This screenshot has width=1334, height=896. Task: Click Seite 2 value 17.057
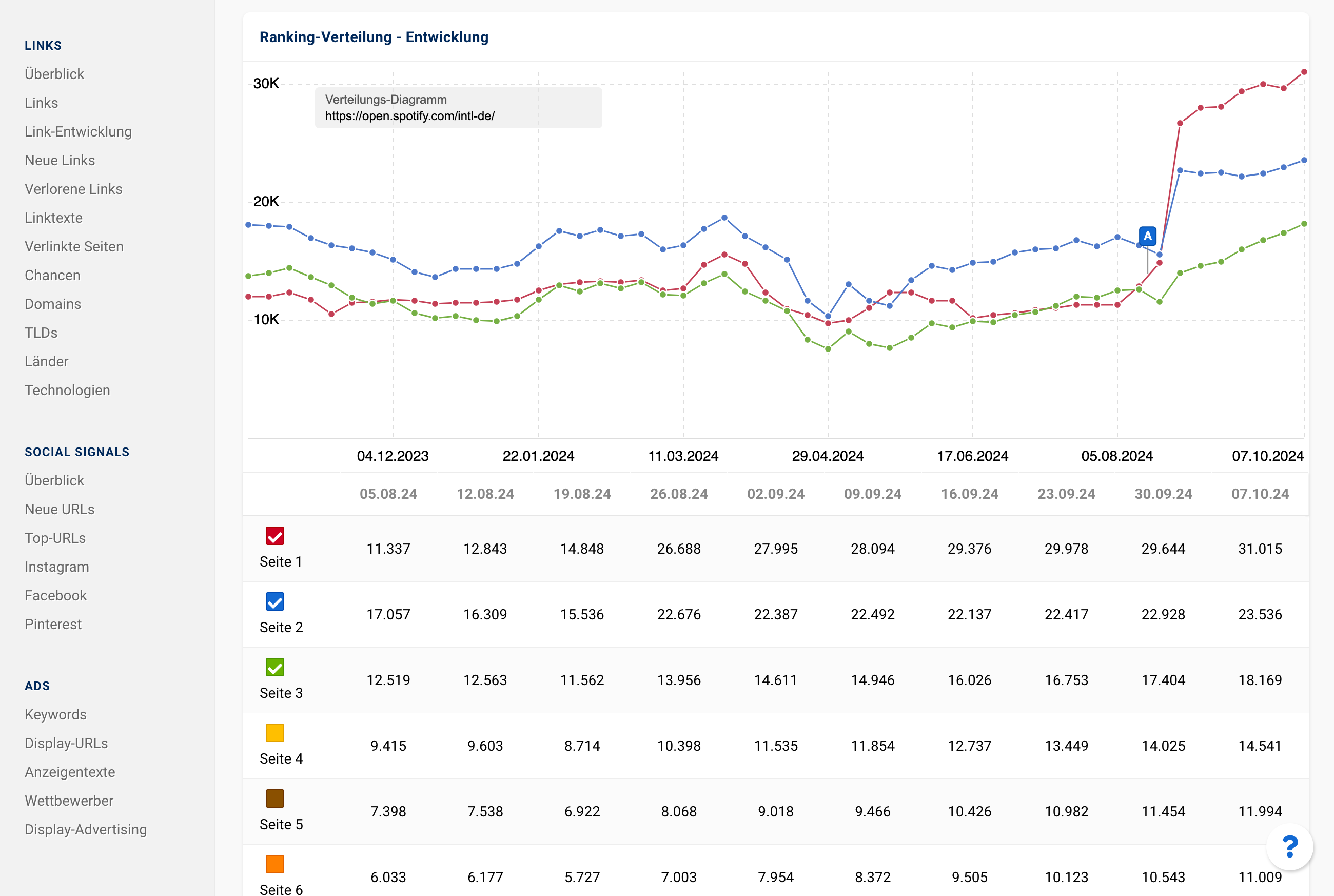(388, 614)
